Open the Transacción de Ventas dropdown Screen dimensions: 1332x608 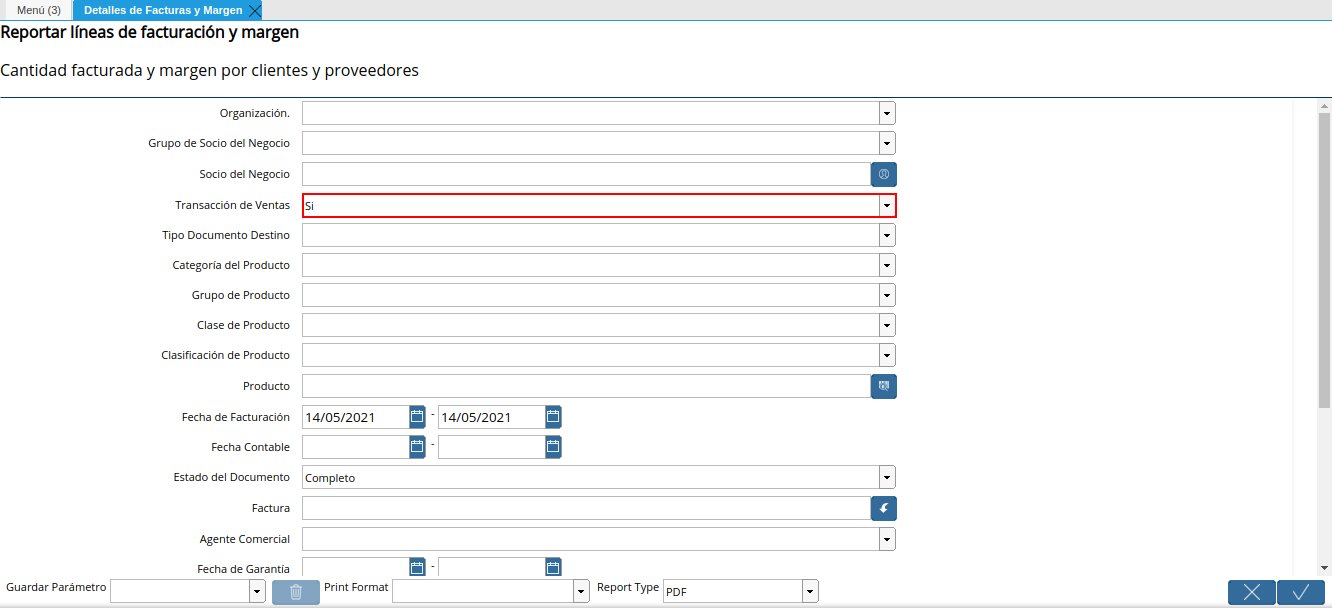887,205
